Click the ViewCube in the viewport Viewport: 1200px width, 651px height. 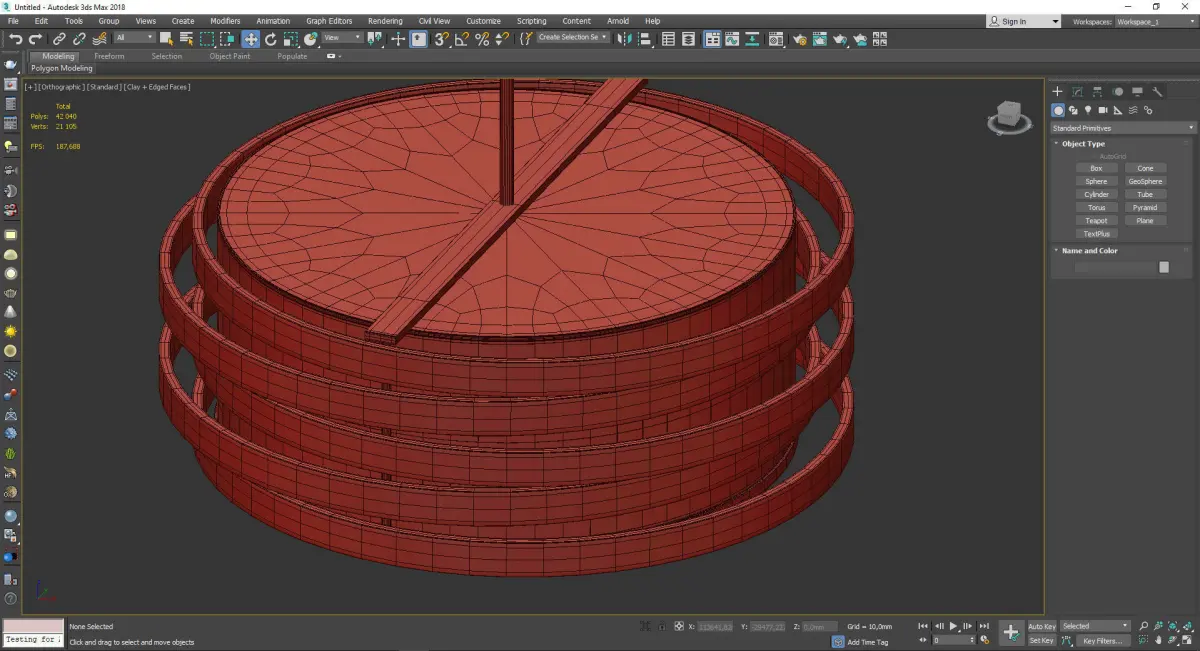click(1010, 118)
